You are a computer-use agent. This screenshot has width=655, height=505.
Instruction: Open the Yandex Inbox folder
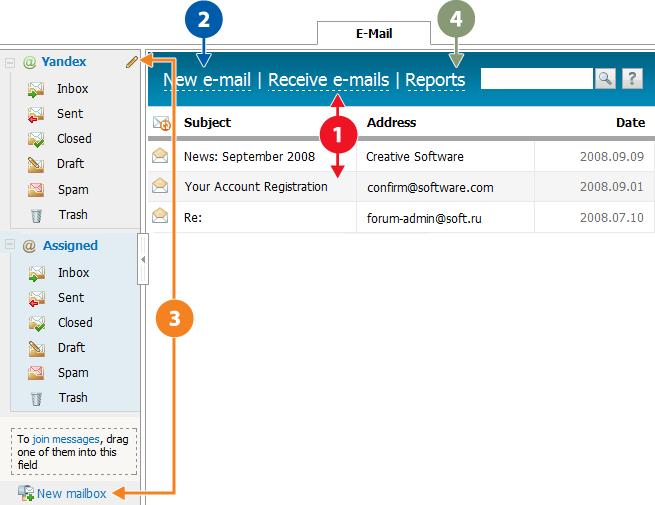click(x=72, y=89)
